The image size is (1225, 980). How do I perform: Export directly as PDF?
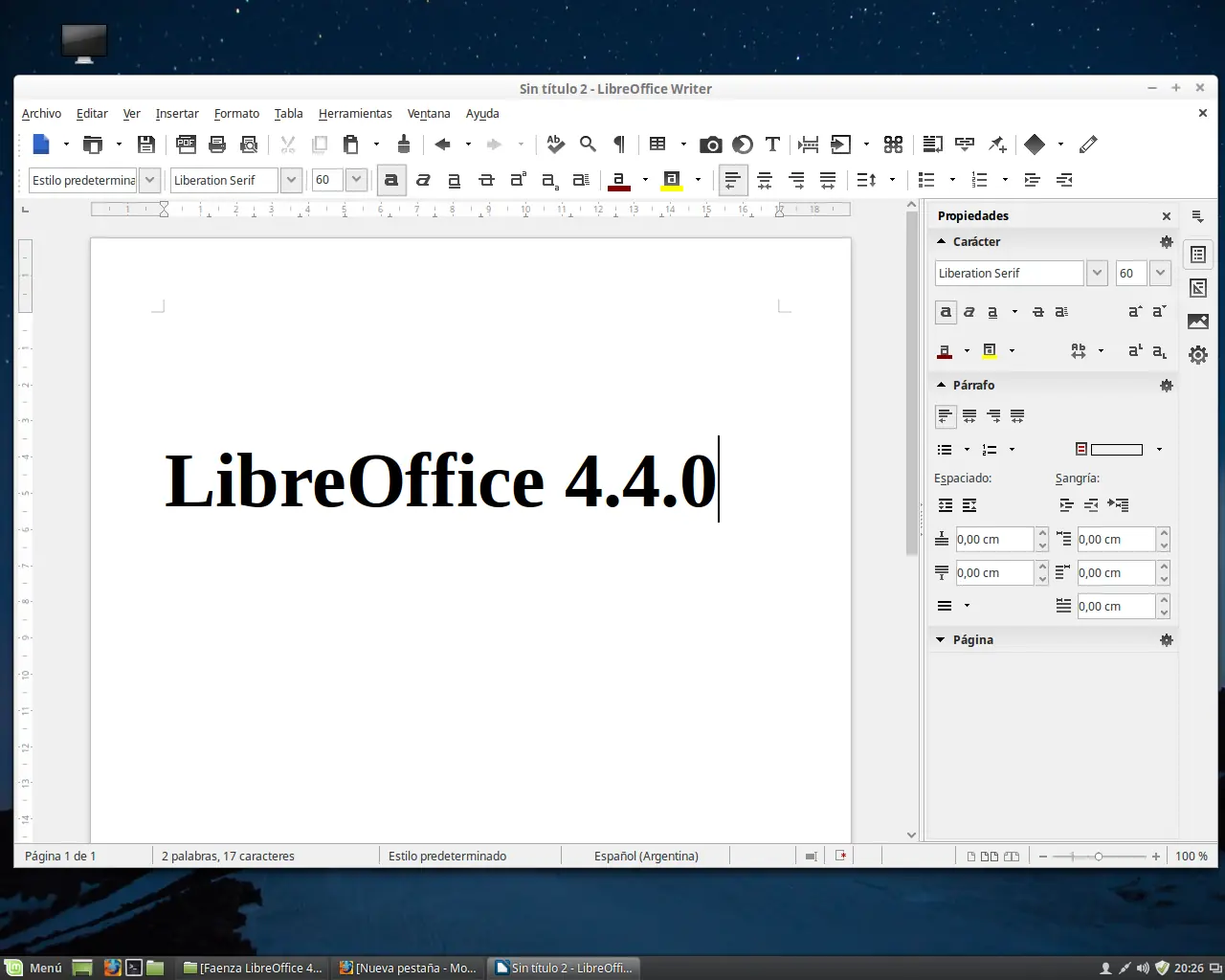pyautogui.click(x=186, y=145)
